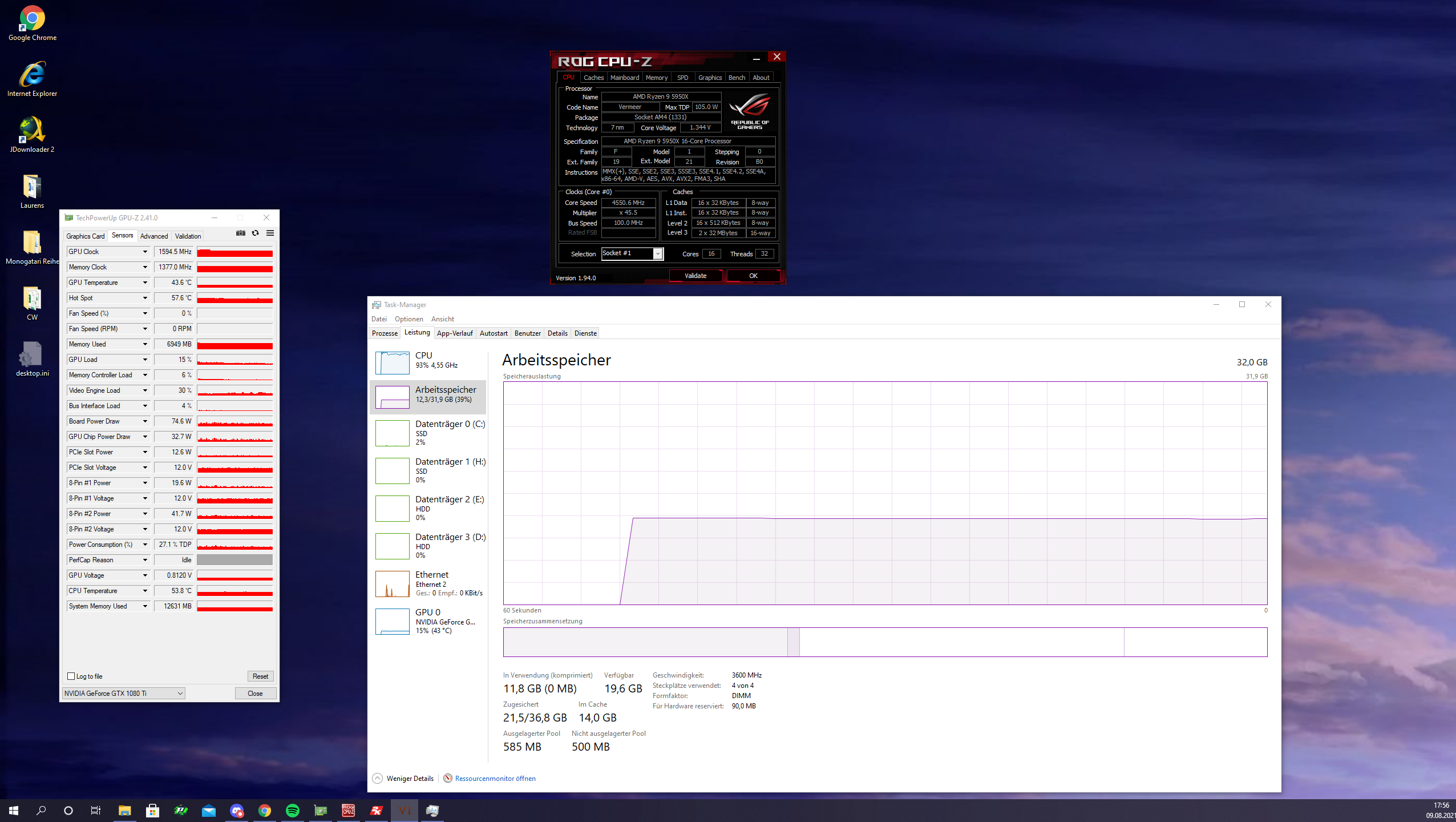The image size is (1456, 822).
Task: Click the GPU-Z refresh icon
Action: click(255, 233)
